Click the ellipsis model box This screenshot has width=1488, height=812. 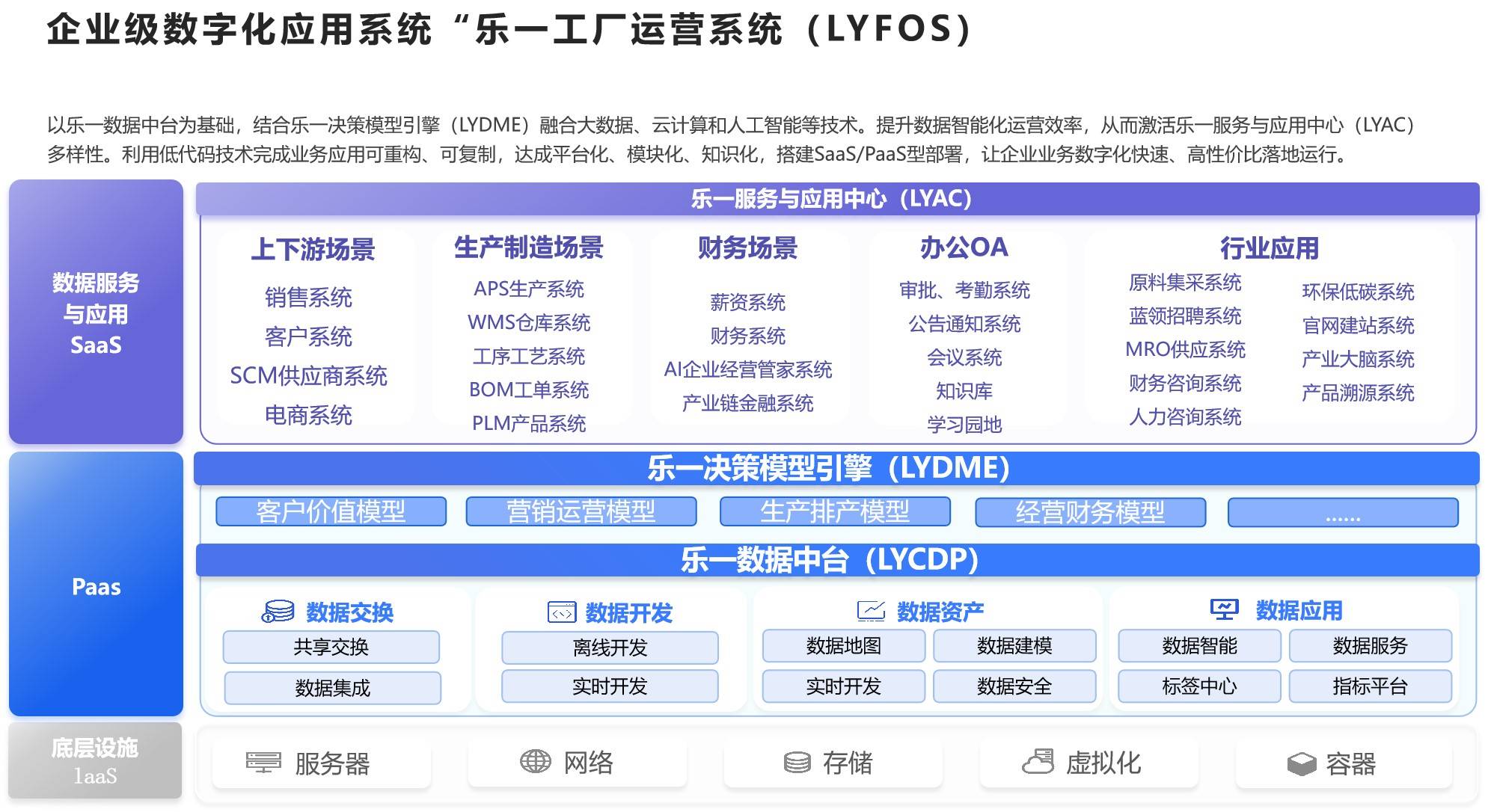click(1343, 512)
